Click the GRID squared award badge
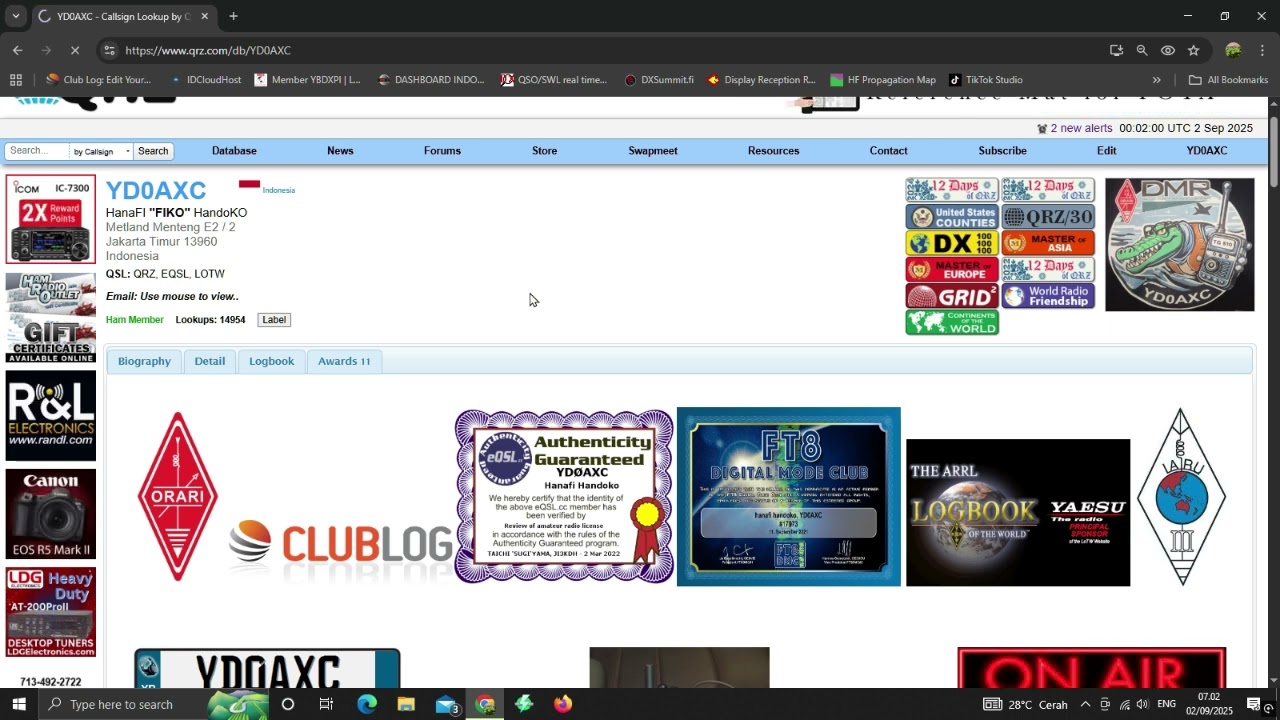This screenshot has height=720, width=1280. [952, 296]
